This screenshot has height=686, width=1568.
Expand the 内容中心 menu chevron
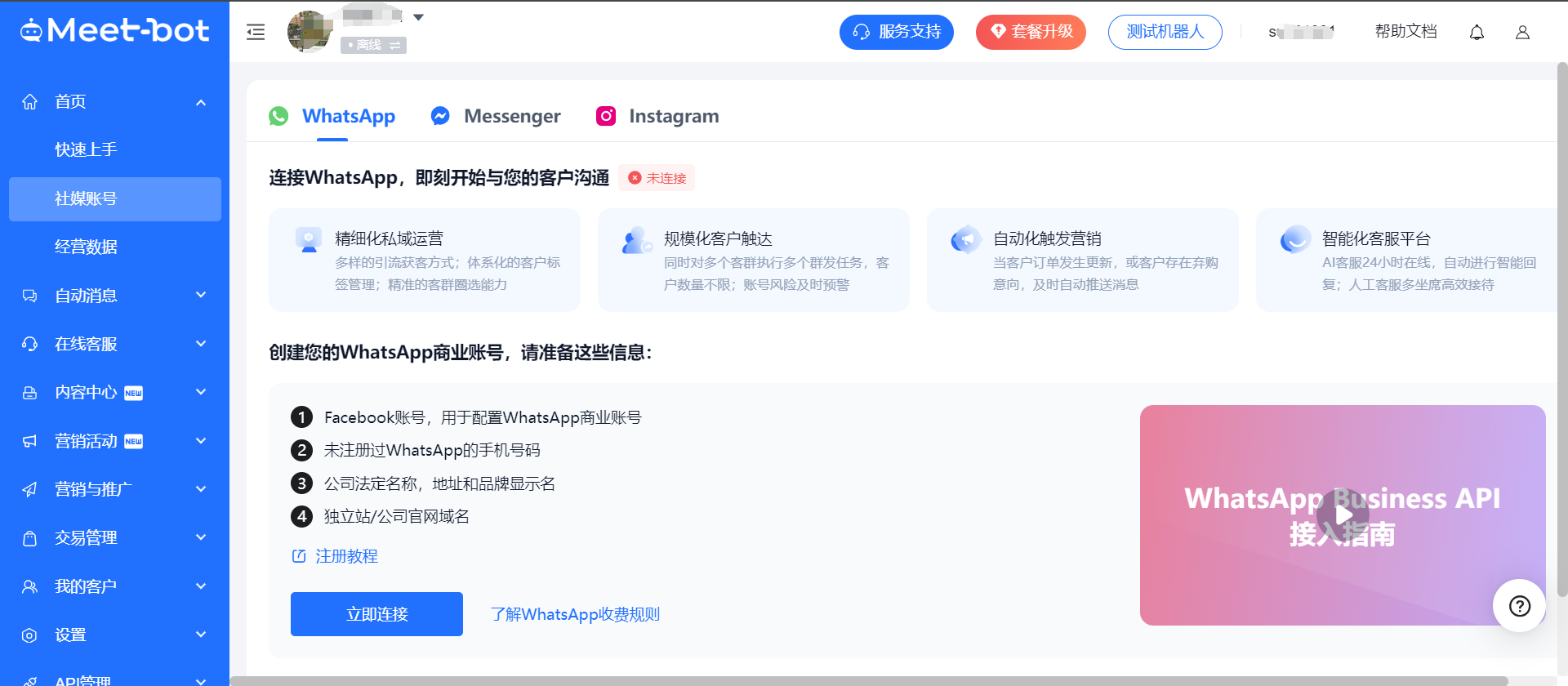pos(201,392)
